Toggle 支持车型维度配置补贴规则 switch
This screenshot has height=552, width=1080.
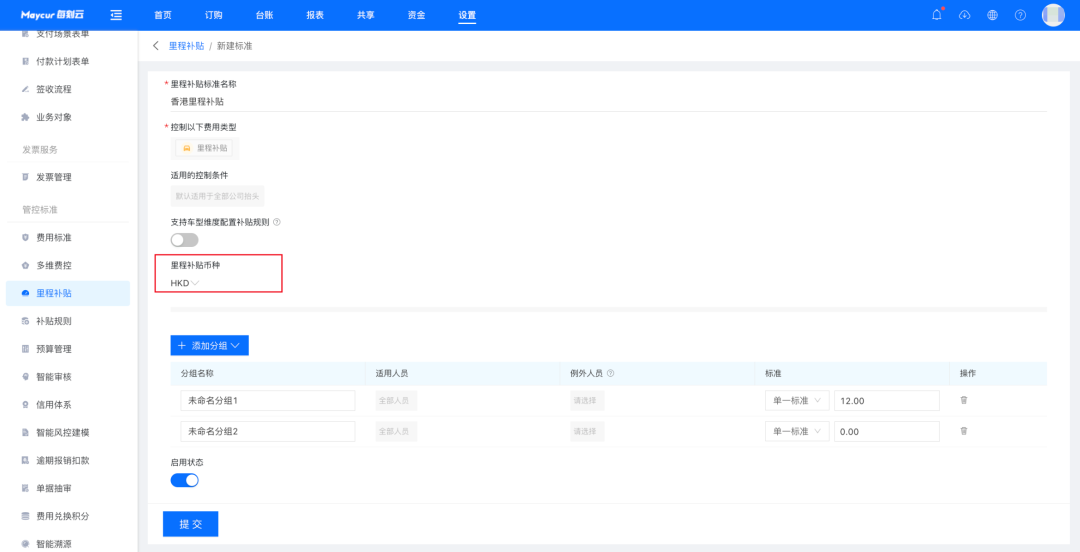[x=184, y=240]
